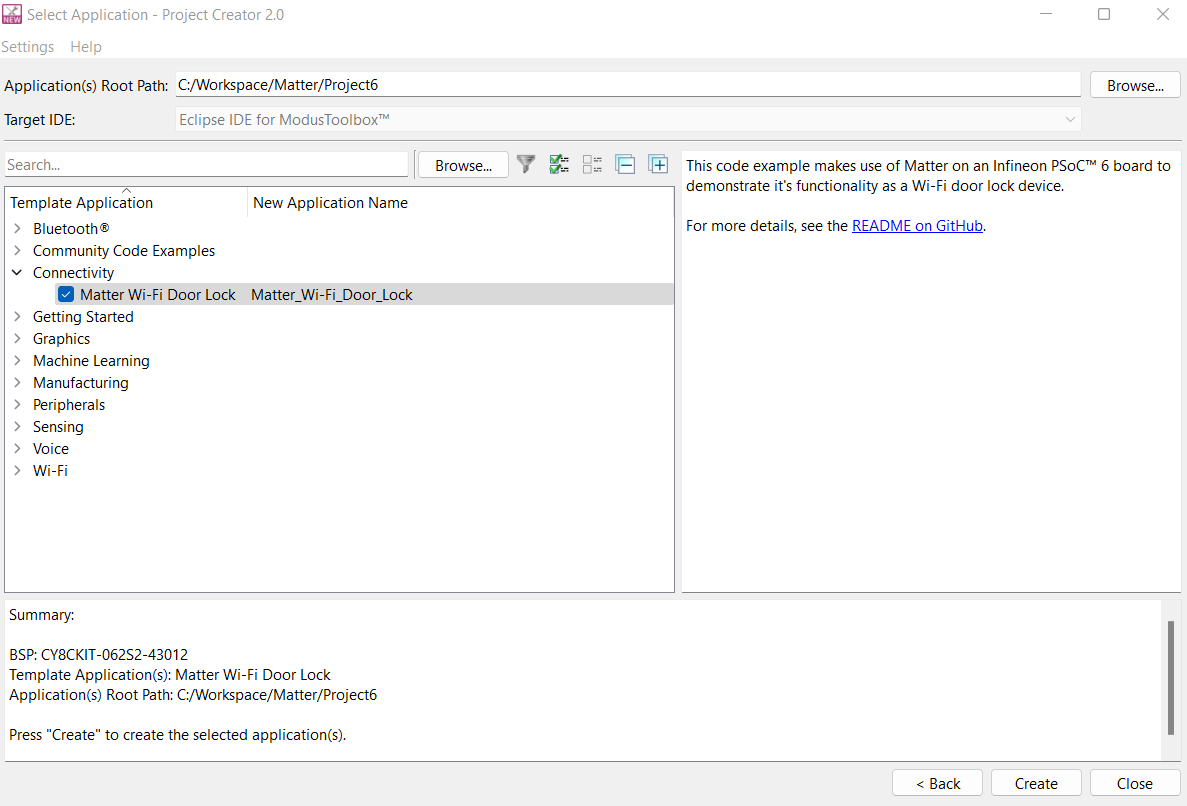
Task: Click the Project Creator app icon in the title bar
Action: tap(12, 14)
